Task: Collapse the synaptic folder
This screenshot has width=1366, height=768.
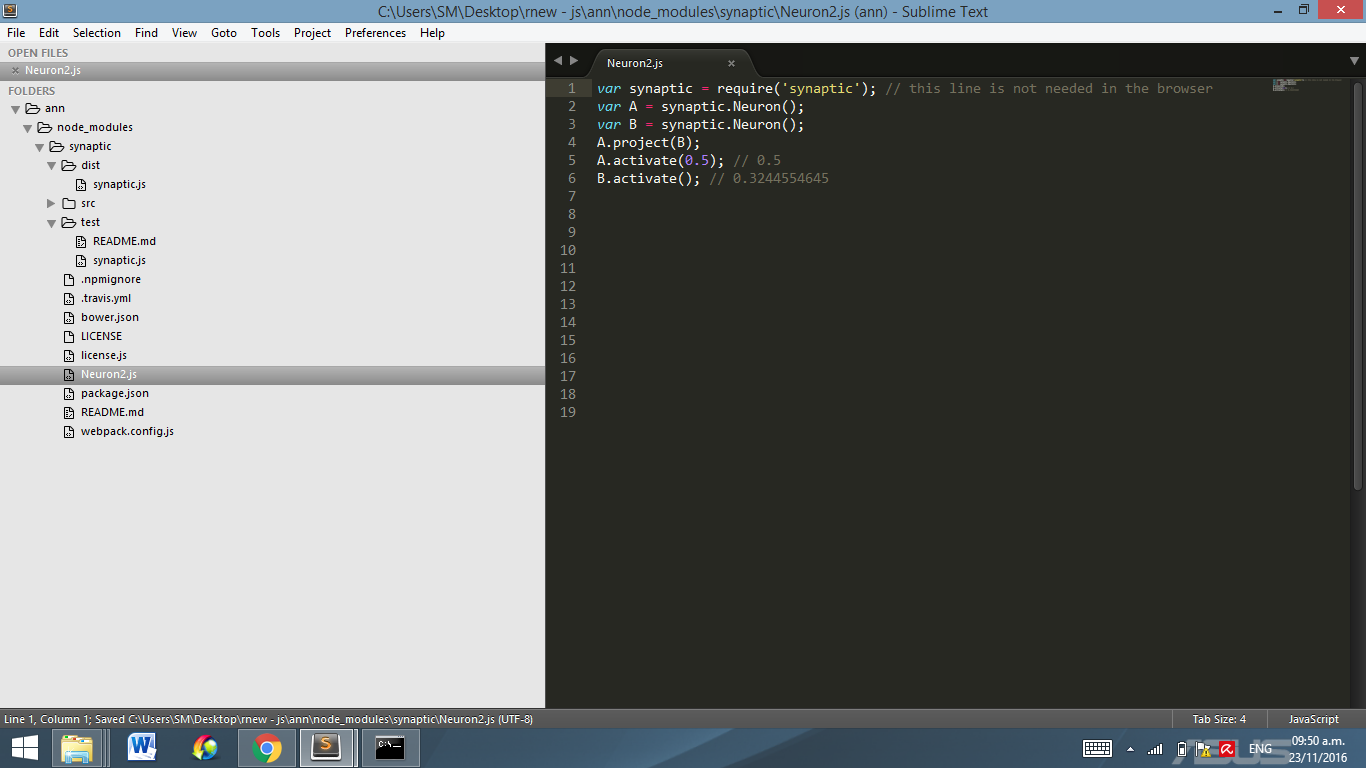Action: pos(39,147)
